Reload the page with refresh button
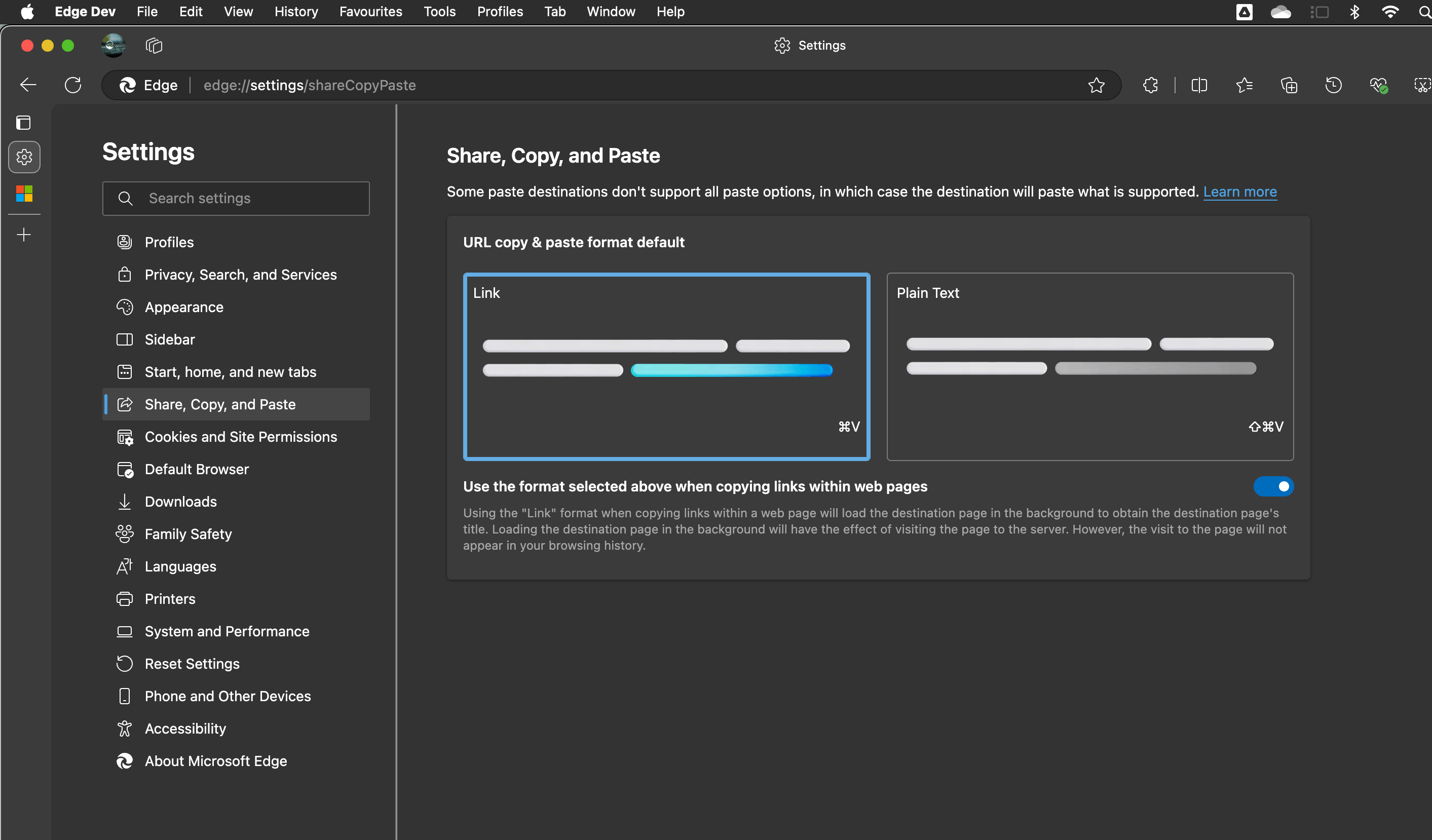1432x840 pixels. 73,85
